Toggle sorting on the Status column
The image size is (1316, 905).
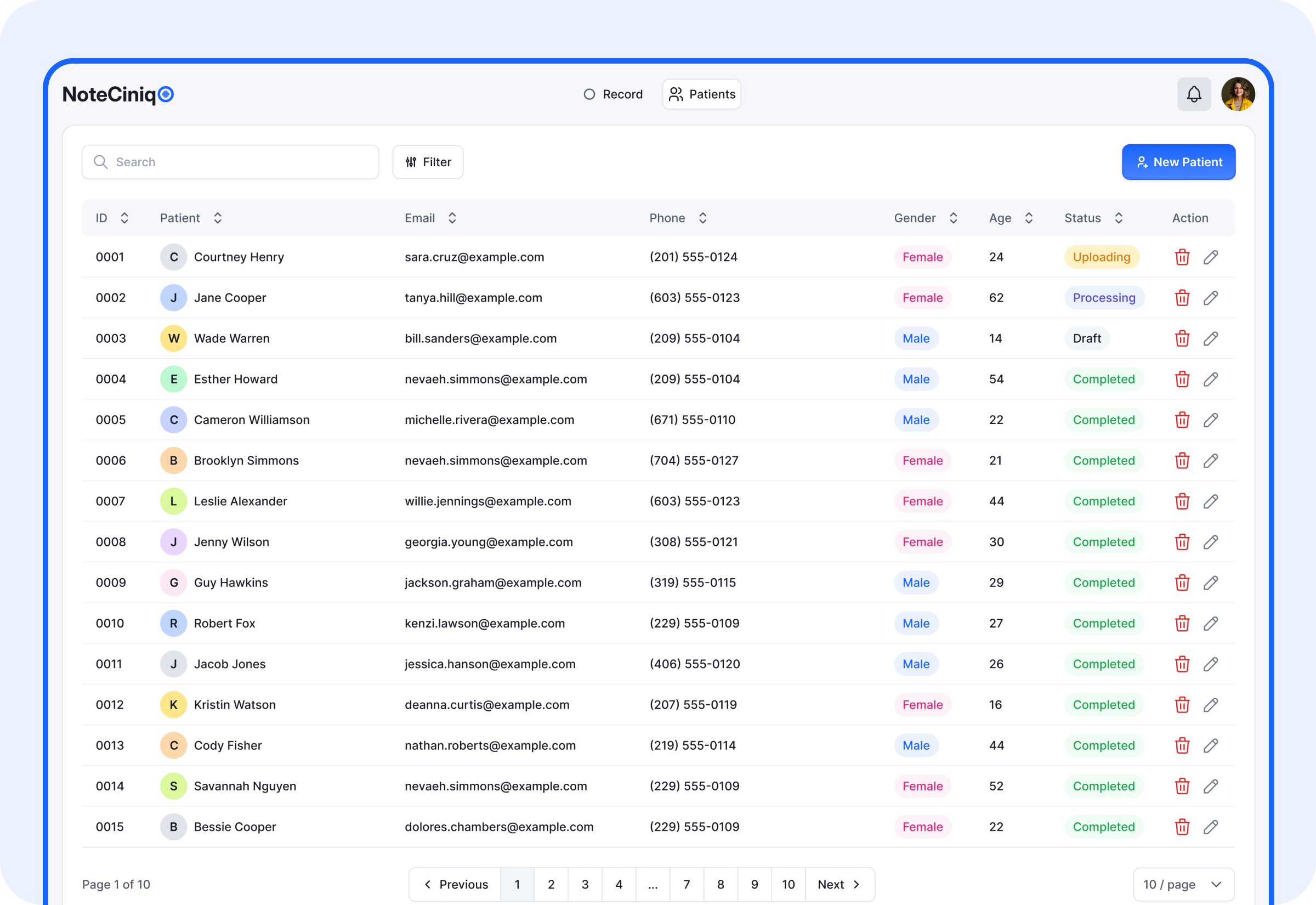(x=1118, y=218)
